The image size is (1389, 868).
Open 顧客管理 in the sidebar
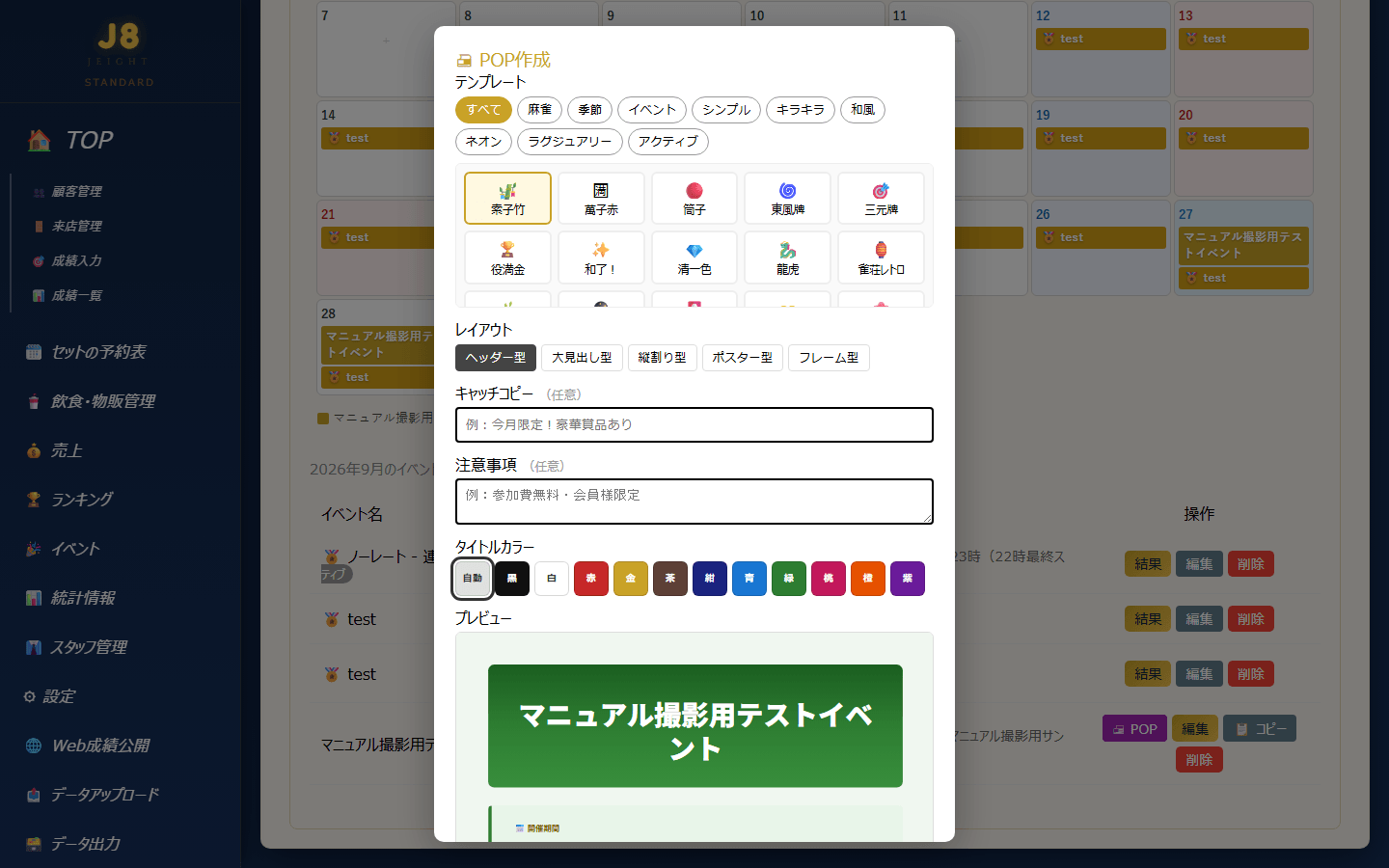pyautogui.click(x=68, y=192)
